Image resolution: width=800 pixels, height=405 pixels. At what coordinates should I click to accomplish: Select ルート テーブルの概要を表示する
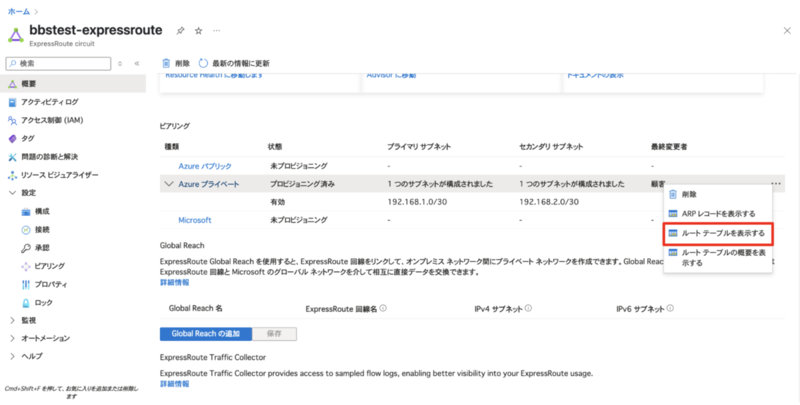tap(718, 258)
